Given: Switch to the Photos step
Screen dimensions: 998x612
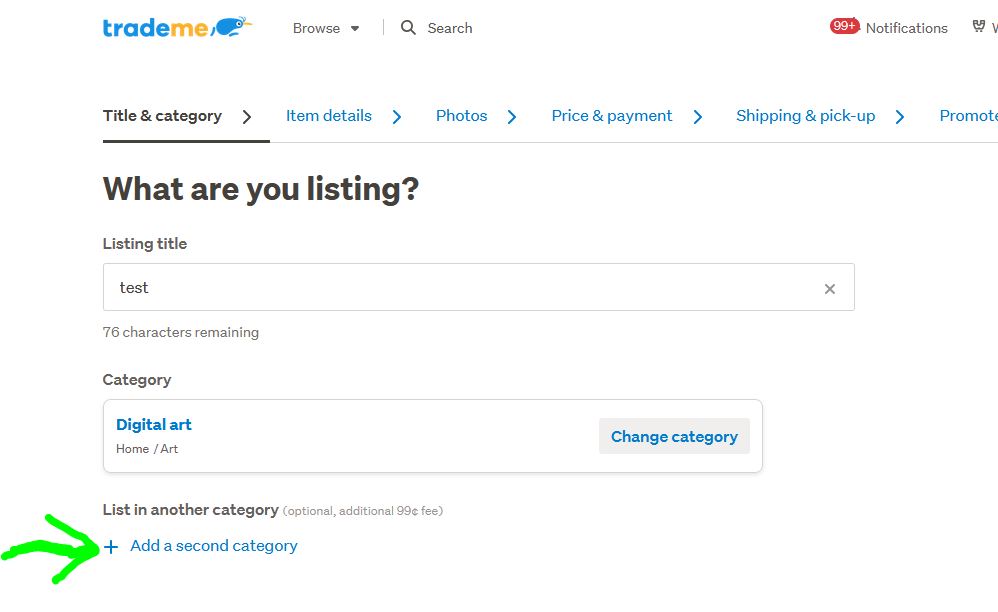Looking at the screenshot, I should tap(461, 116).
